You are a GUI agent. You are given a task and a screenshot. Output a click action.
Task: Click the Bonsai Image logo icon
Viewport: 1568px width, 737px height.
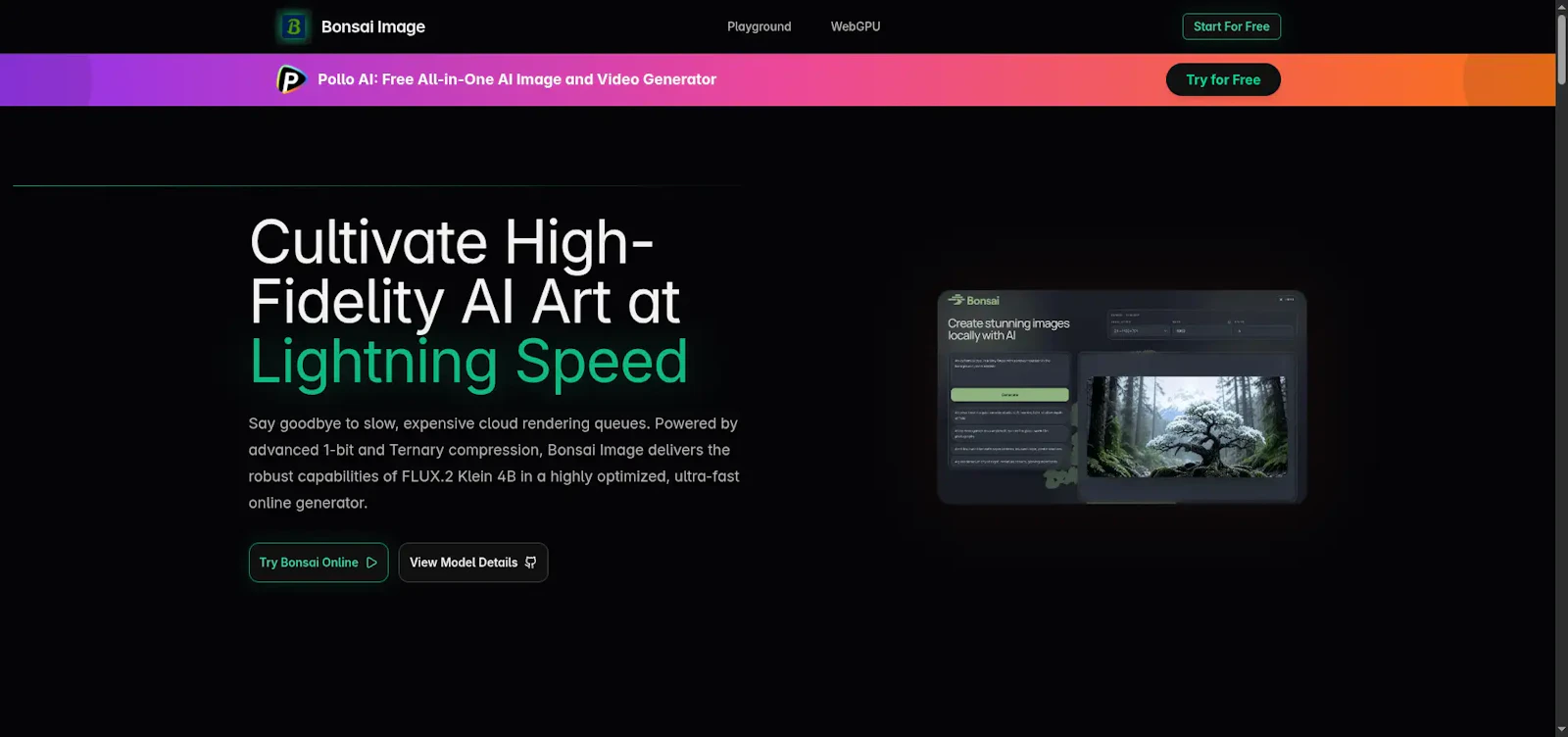click(293, 26)
